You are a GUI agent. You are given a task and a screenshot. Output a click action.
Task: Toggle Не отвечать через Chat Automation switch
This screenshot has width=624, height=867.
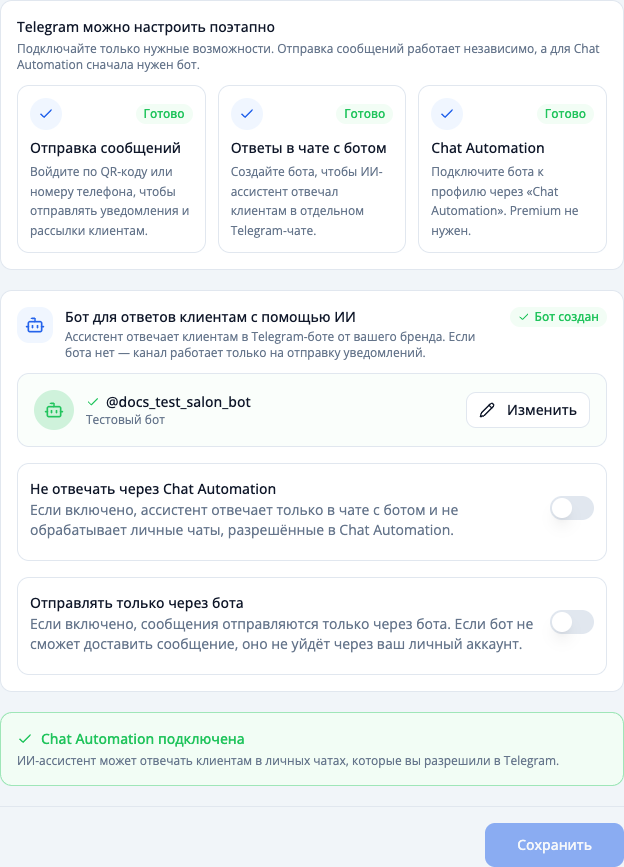click(x=572, y=508)
